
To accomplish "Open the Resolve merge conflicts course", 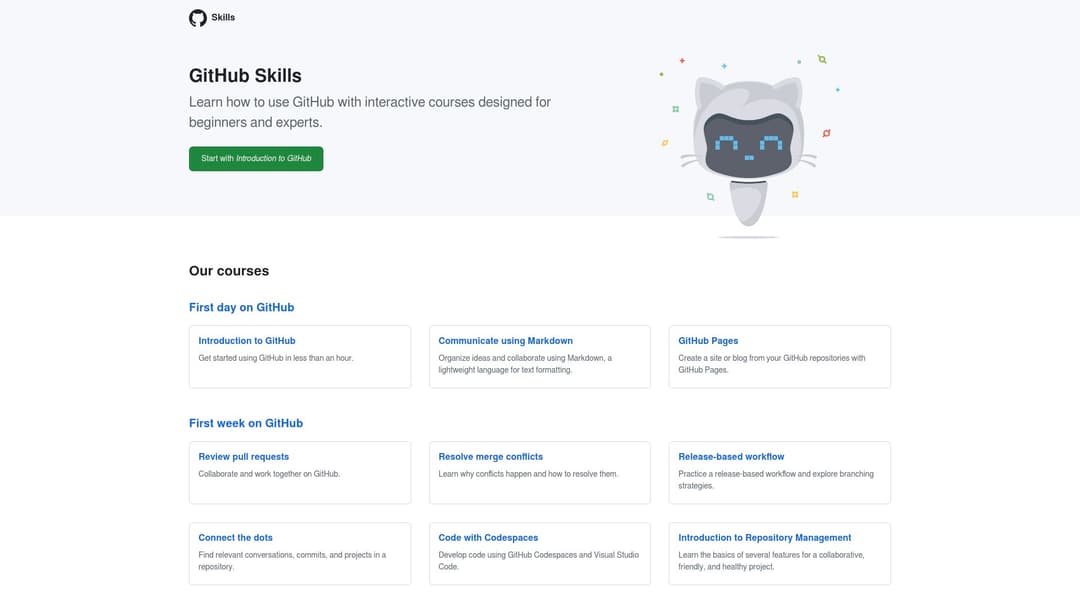I will pos(490,457).
